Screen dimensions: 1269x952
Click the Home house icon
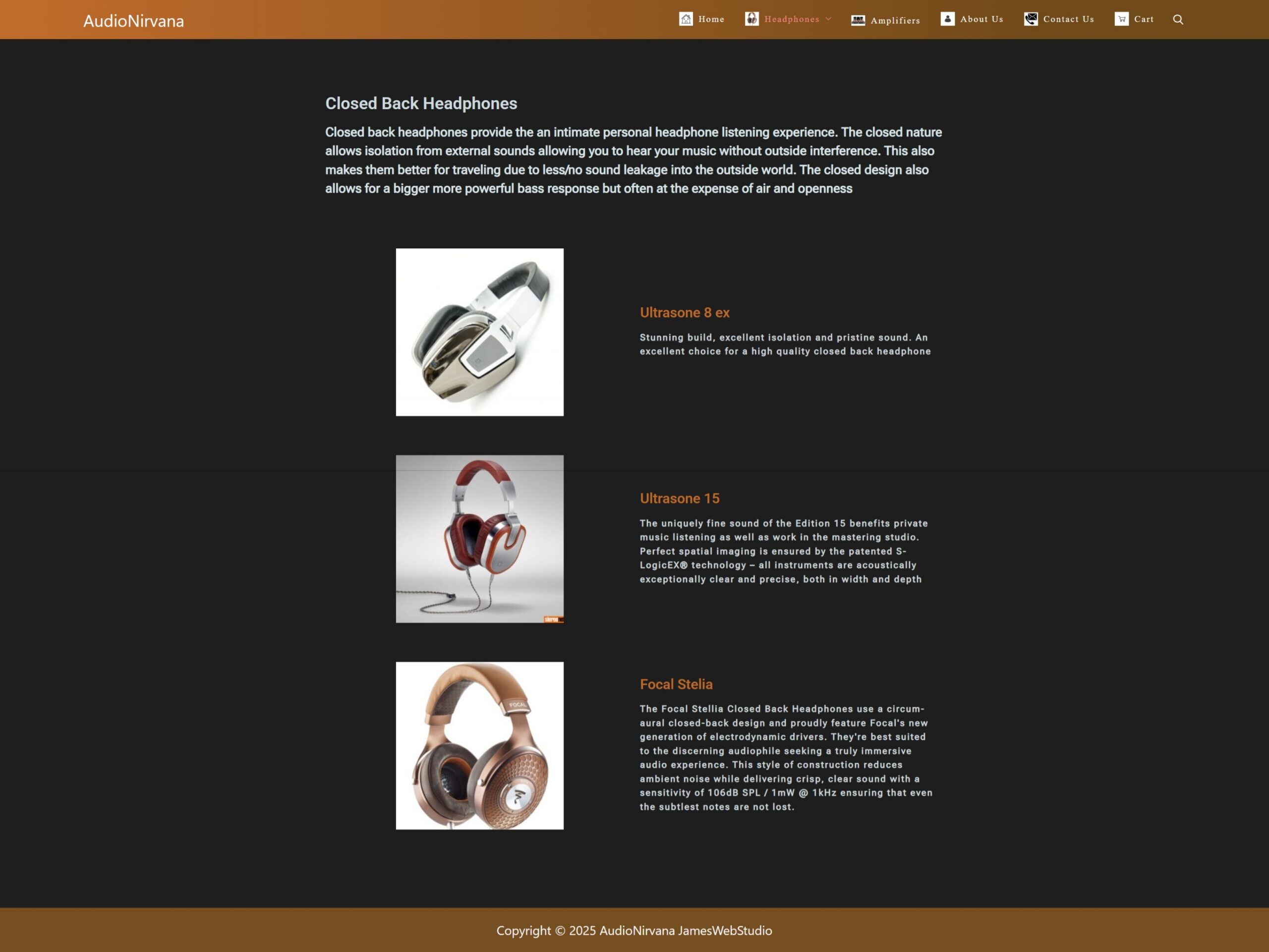pyautogui.click(x=686, y=19)
